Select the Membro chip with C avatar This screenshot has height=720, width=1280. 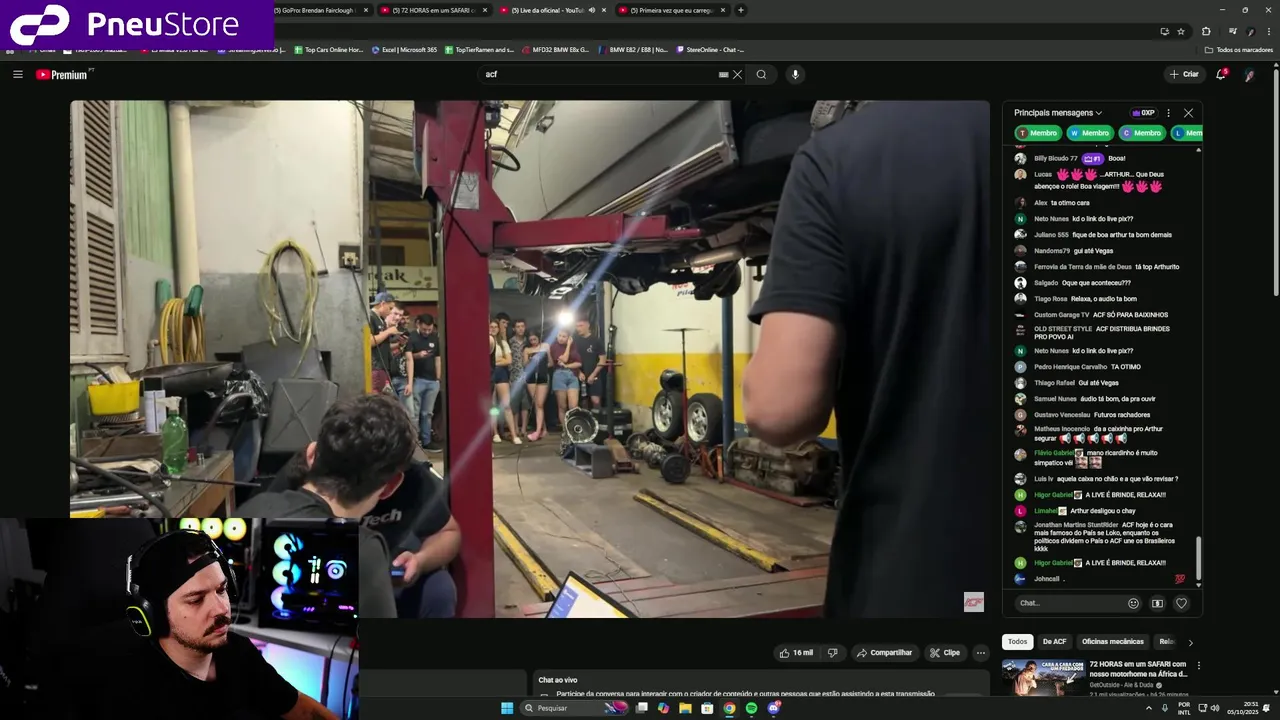pos(1141,133)
